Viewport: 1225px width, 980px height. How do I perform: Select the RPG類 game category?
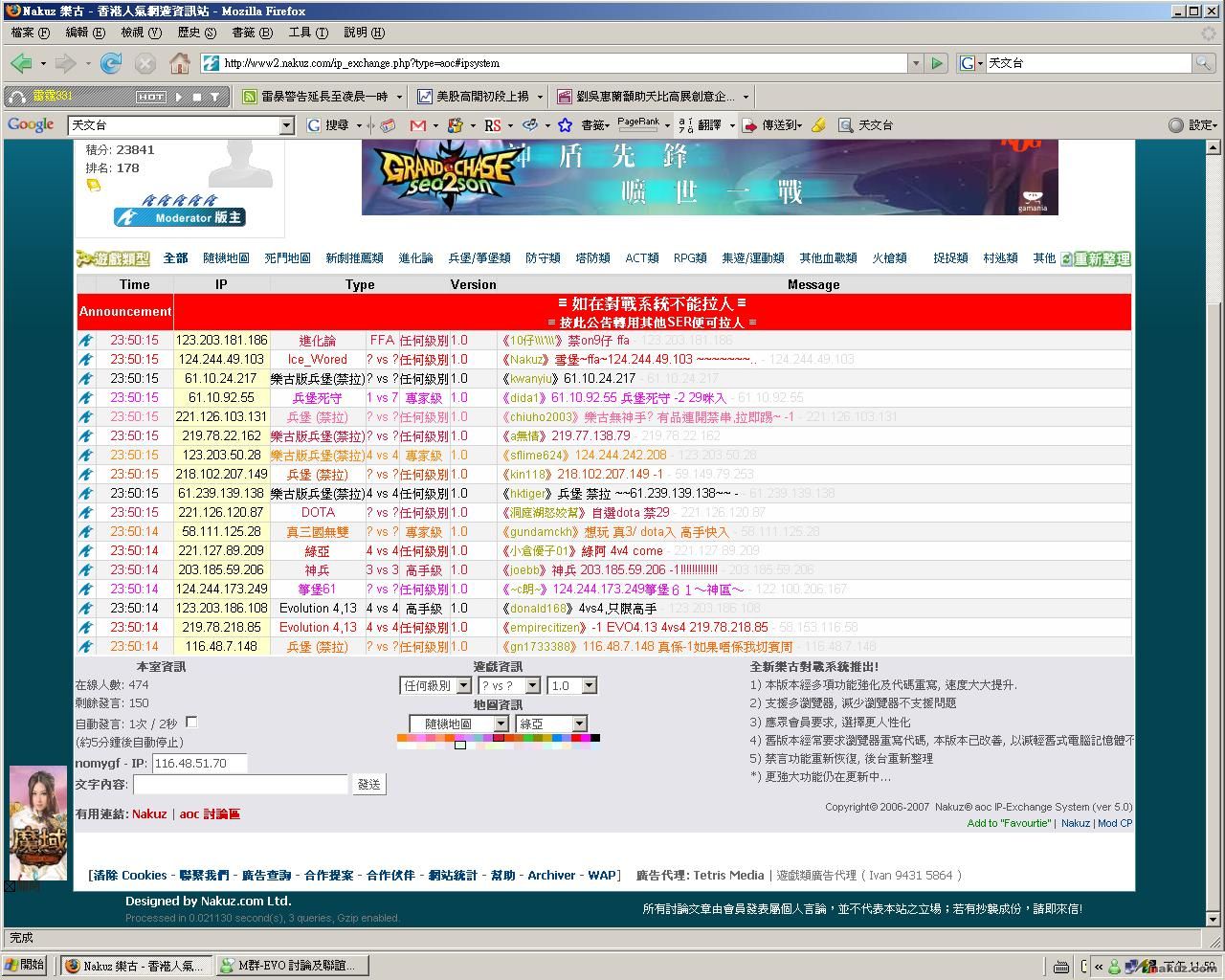tap(690, 258)
